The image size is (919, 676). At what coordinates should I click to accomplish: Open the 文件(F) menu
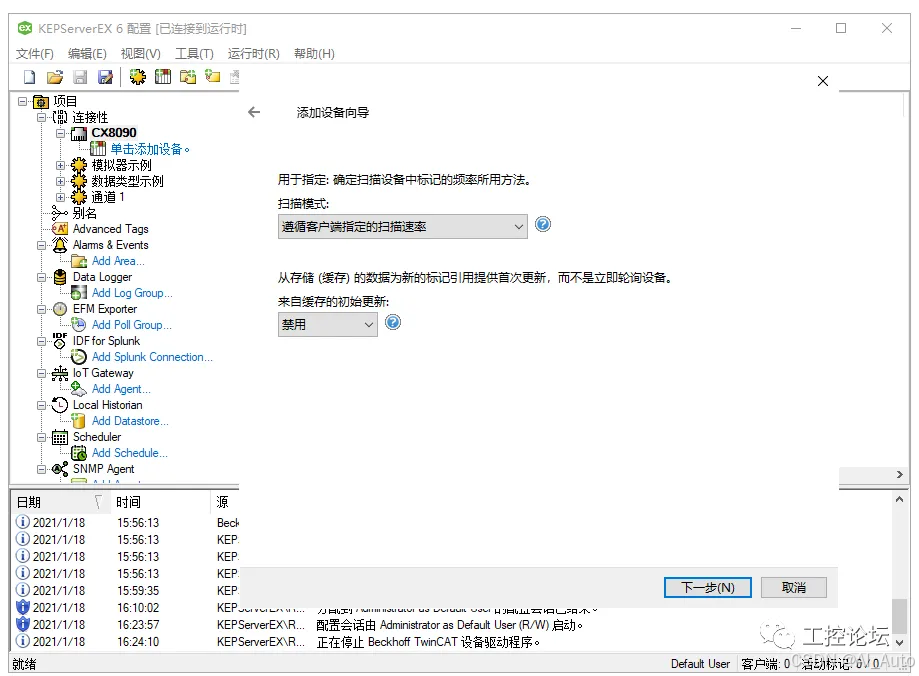[35, 53]
